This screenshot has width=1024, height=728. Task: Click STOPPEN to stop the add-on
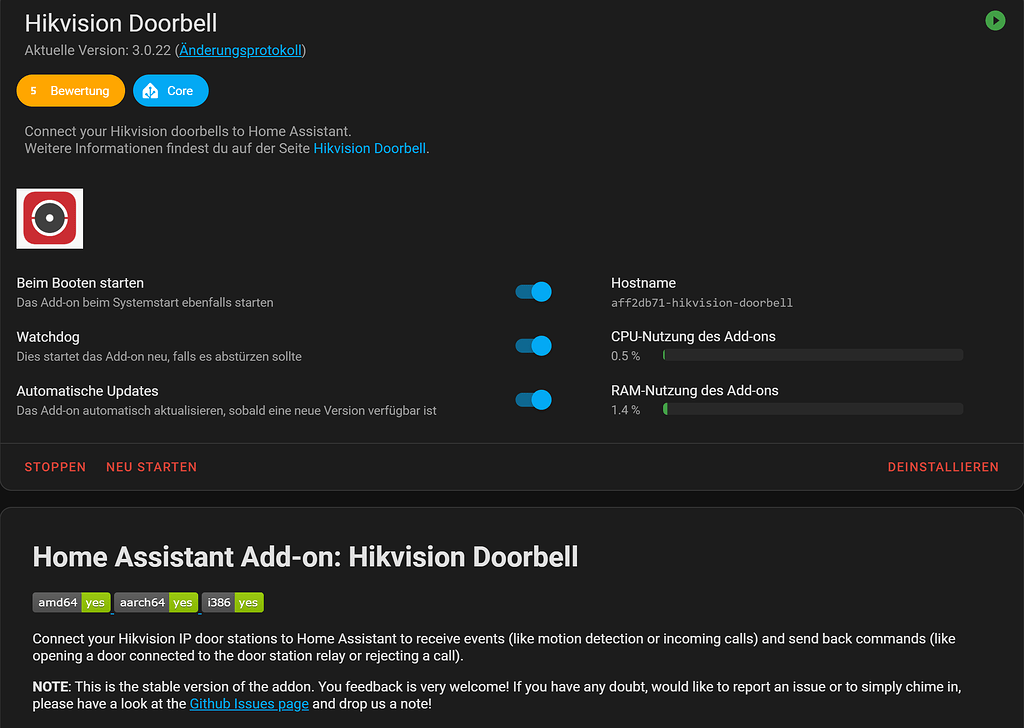(x=55, y=466)
